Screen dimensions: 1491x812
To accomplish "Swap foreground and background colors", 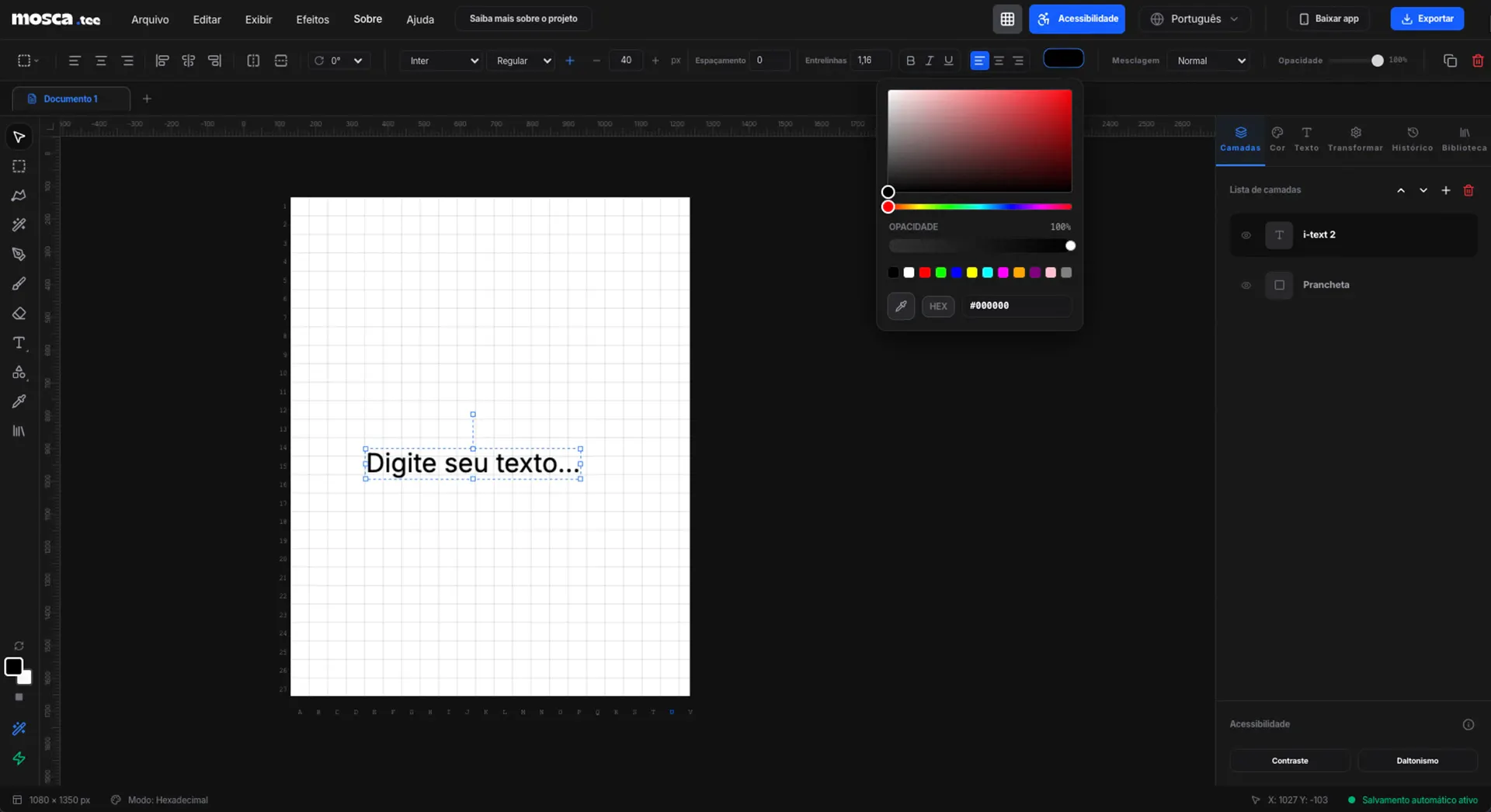I will click(x=19, y=646).
